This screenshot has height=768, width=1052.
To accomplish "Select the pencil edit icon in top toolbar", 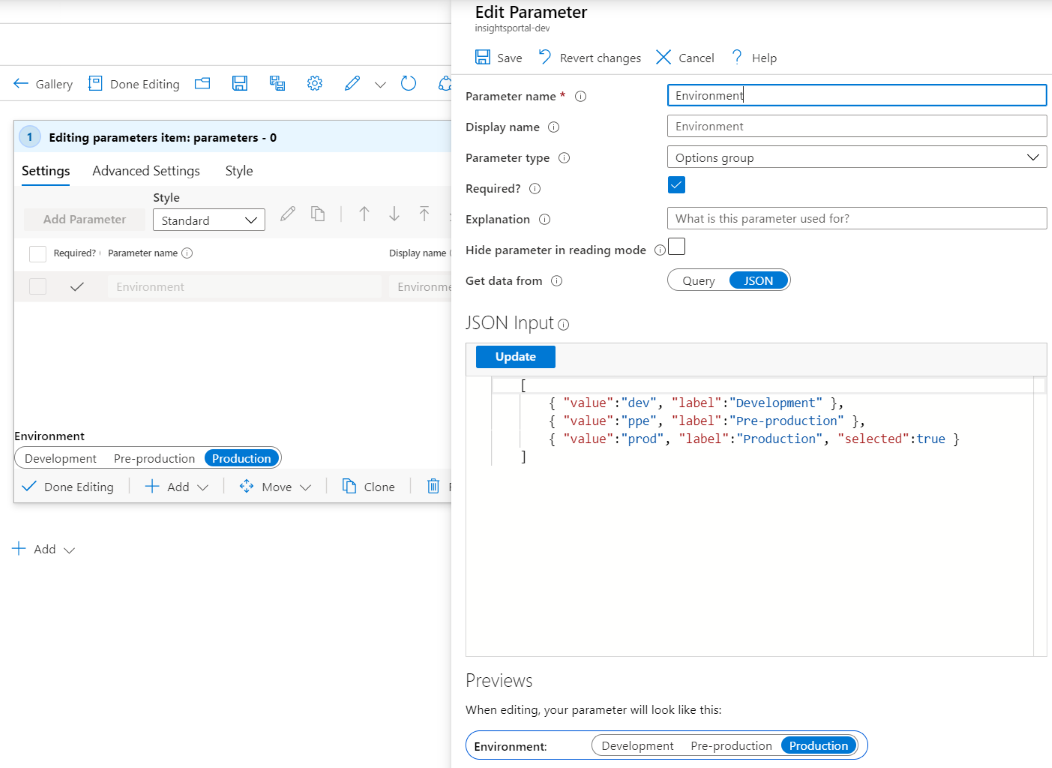I will (352, 84).
